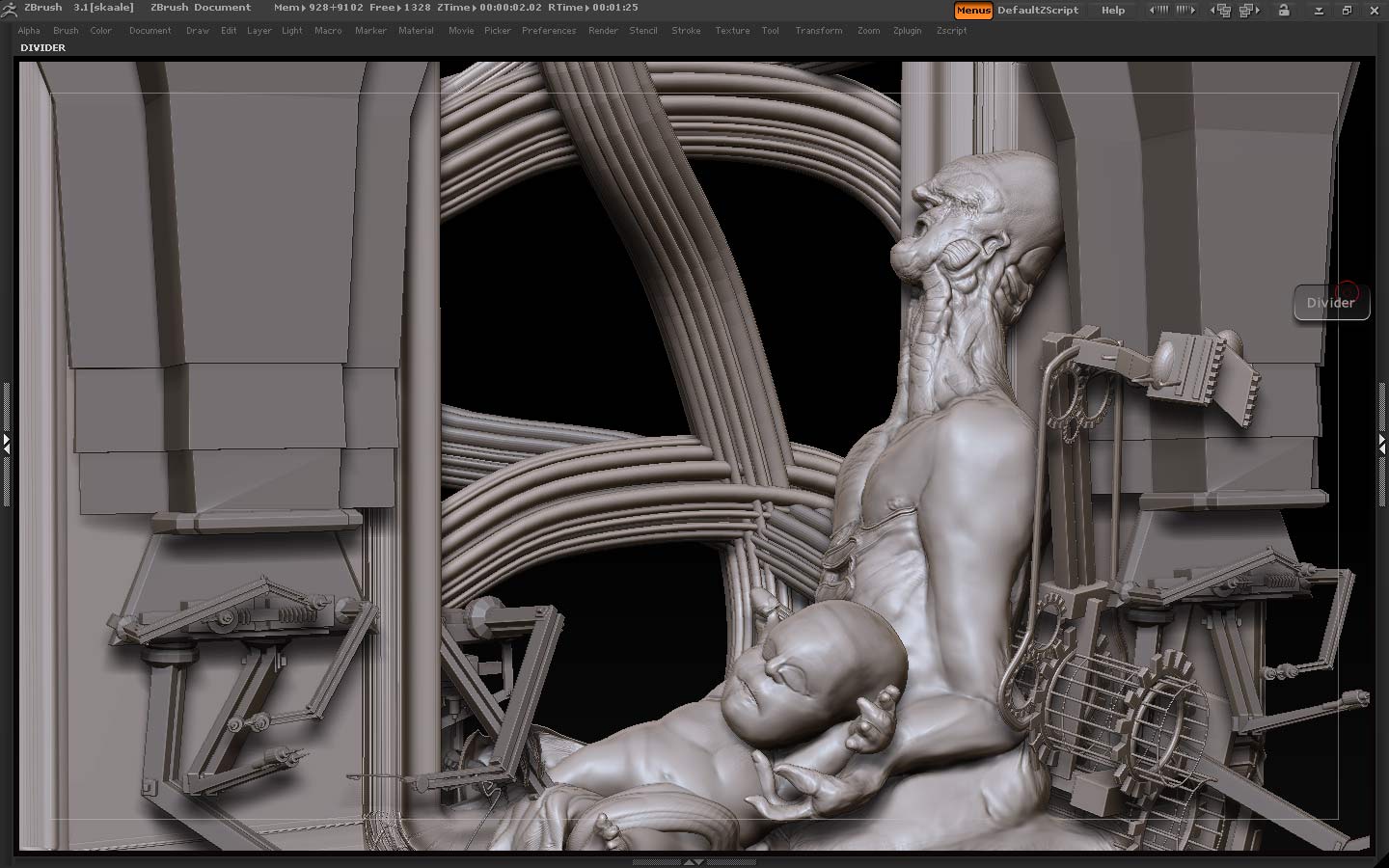Click the ZTime 00:00:02.02 readout

488,8
